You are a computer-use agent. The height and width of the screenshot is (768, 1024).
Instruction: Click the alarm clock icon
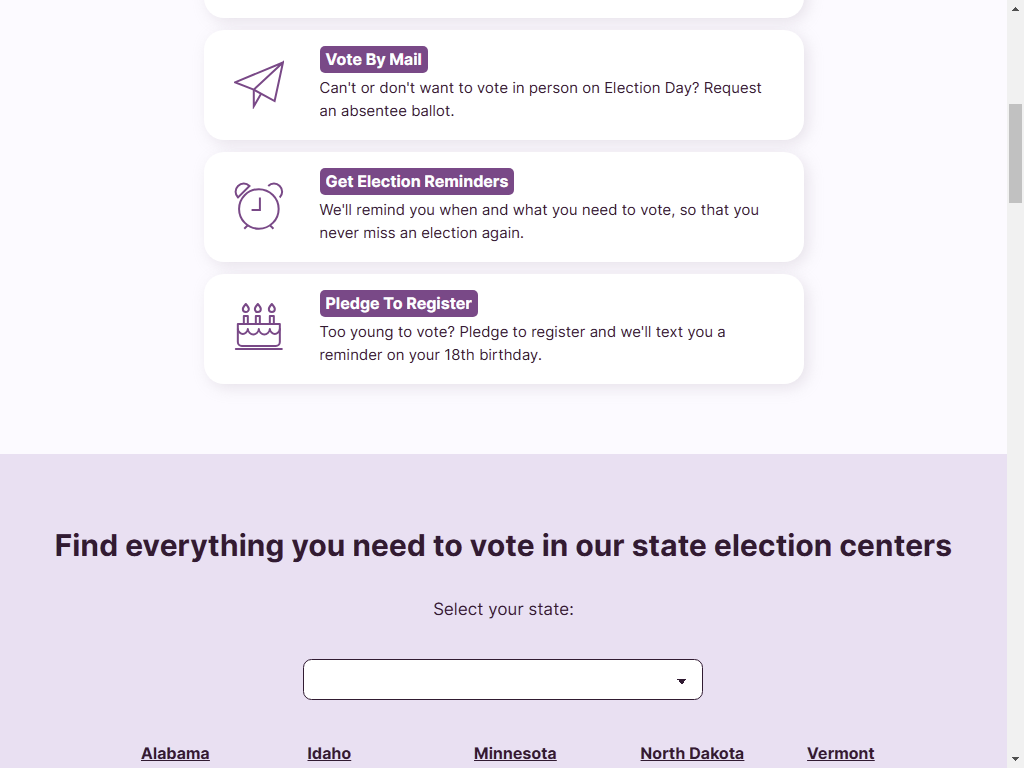tap(259, 206)
